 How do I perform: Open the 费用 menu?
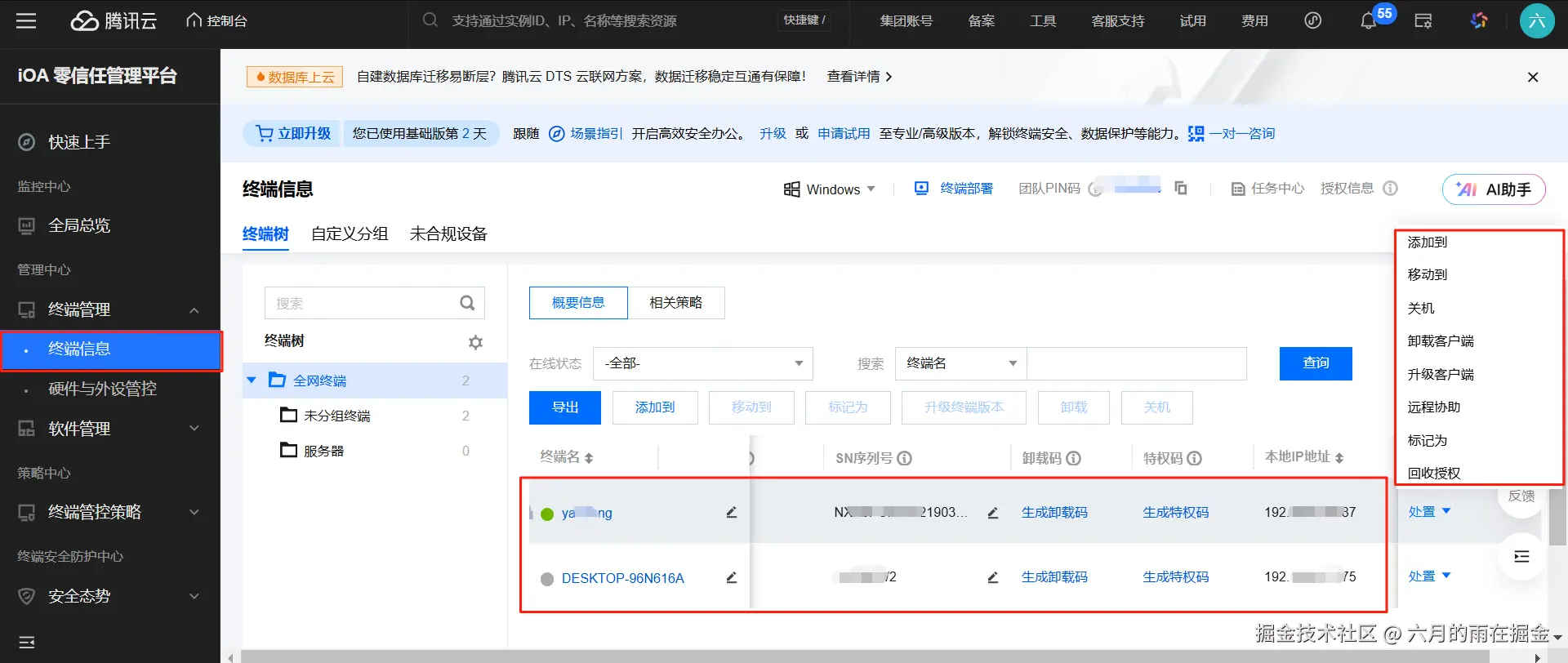1254,20
